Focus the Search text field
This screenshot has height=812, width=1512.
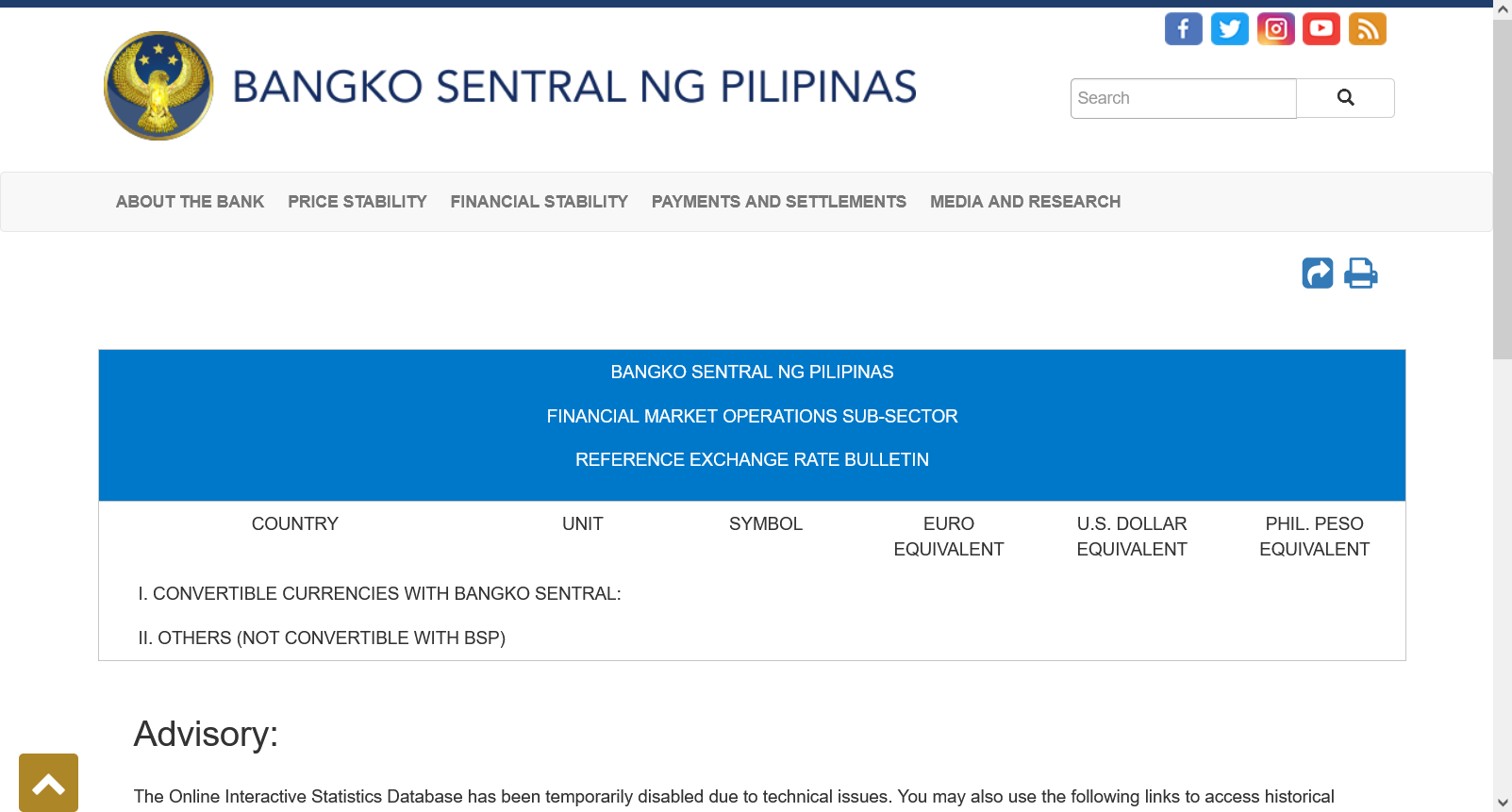coord(1183,98)
